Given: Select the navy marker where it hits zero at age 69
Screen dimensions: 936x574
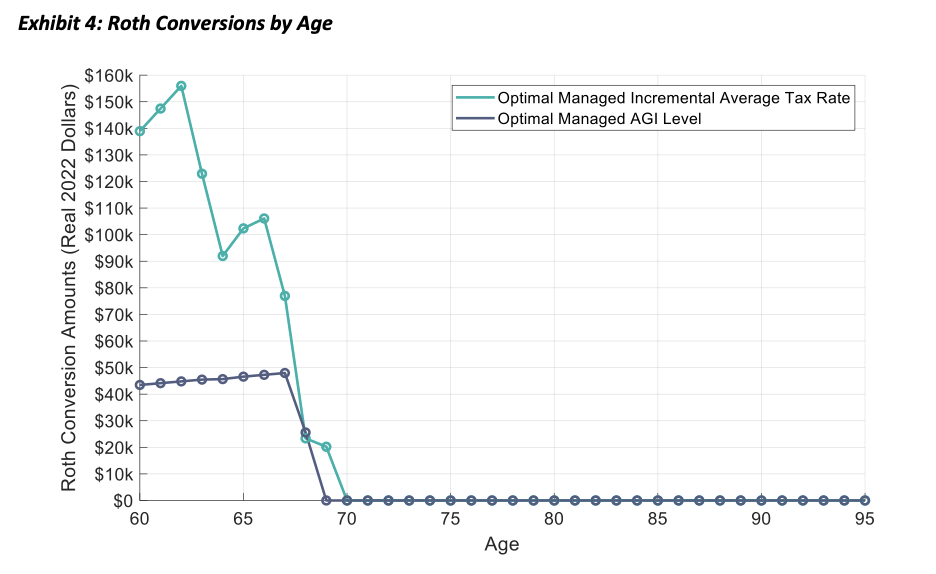Looking at the screenshot, I should (x=326, y=500).
